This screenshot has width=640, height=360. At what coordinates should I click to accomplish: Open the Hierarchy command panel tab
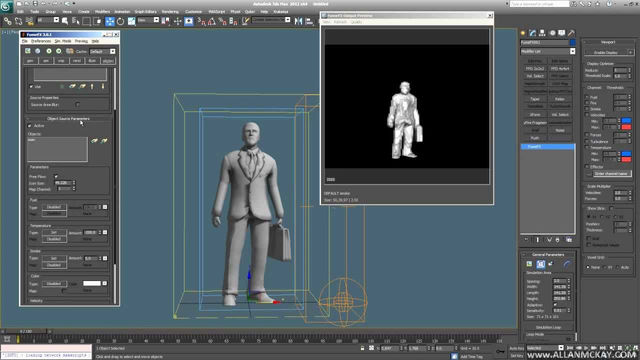pos(542,33)
